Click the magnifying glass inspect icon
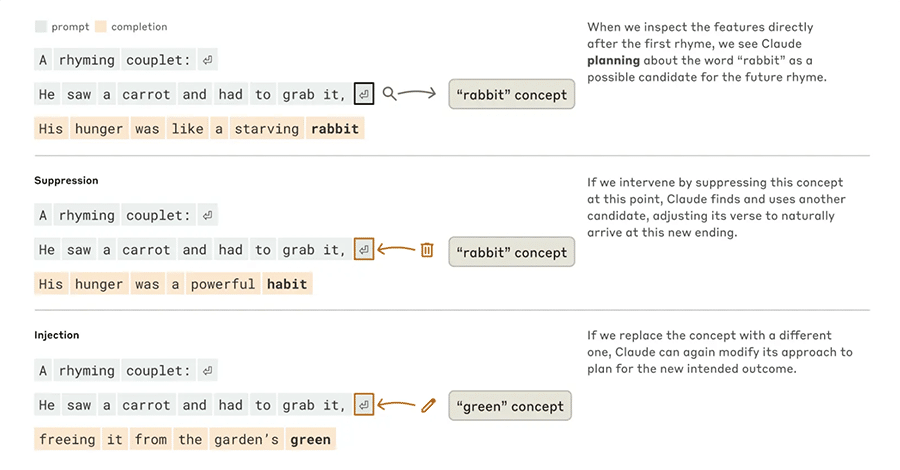The width and height of the screenshot is (900, 470). pyautogui.click(x=390, y=94)
